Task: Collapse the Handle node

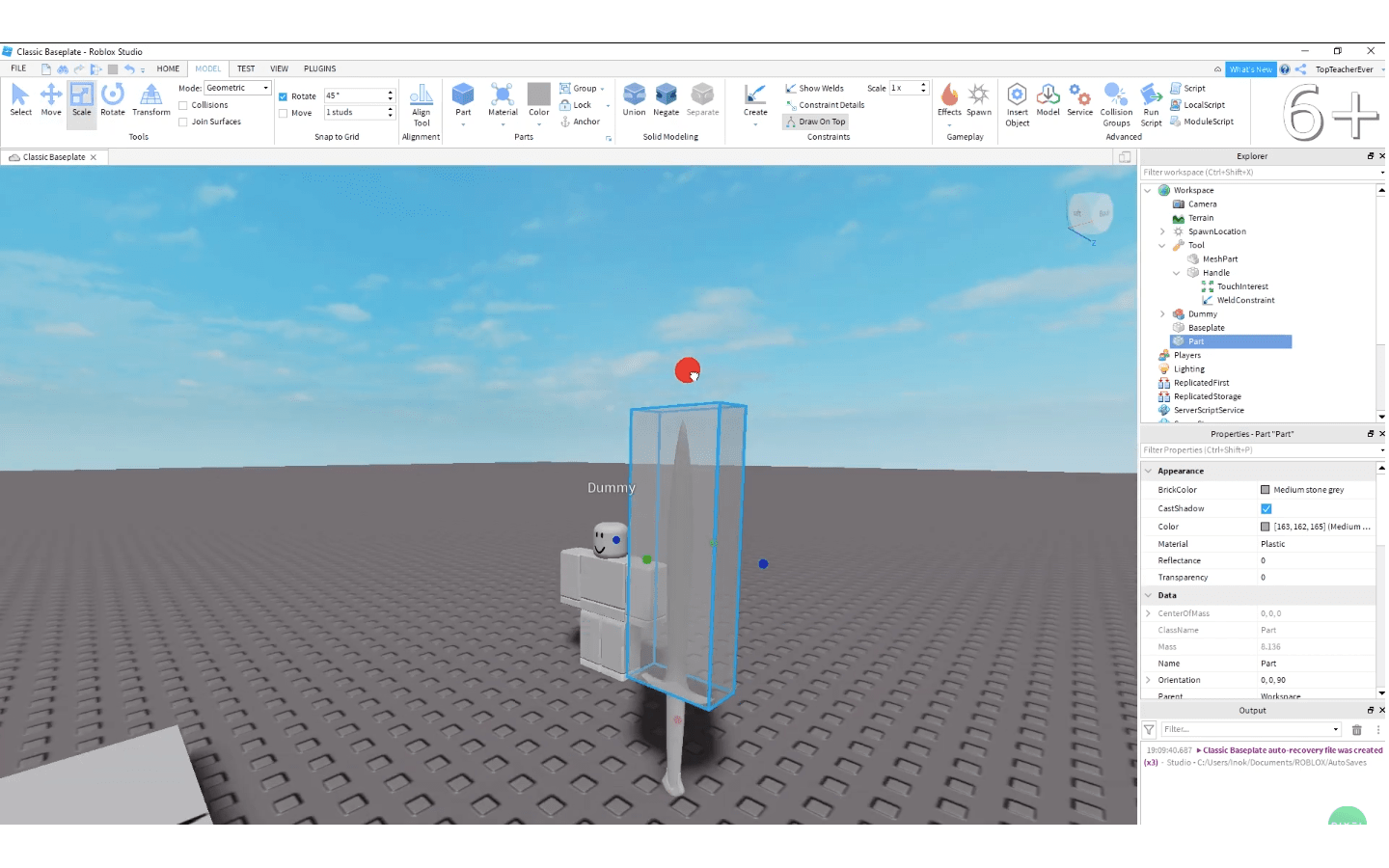Action: click(1176, 273)
